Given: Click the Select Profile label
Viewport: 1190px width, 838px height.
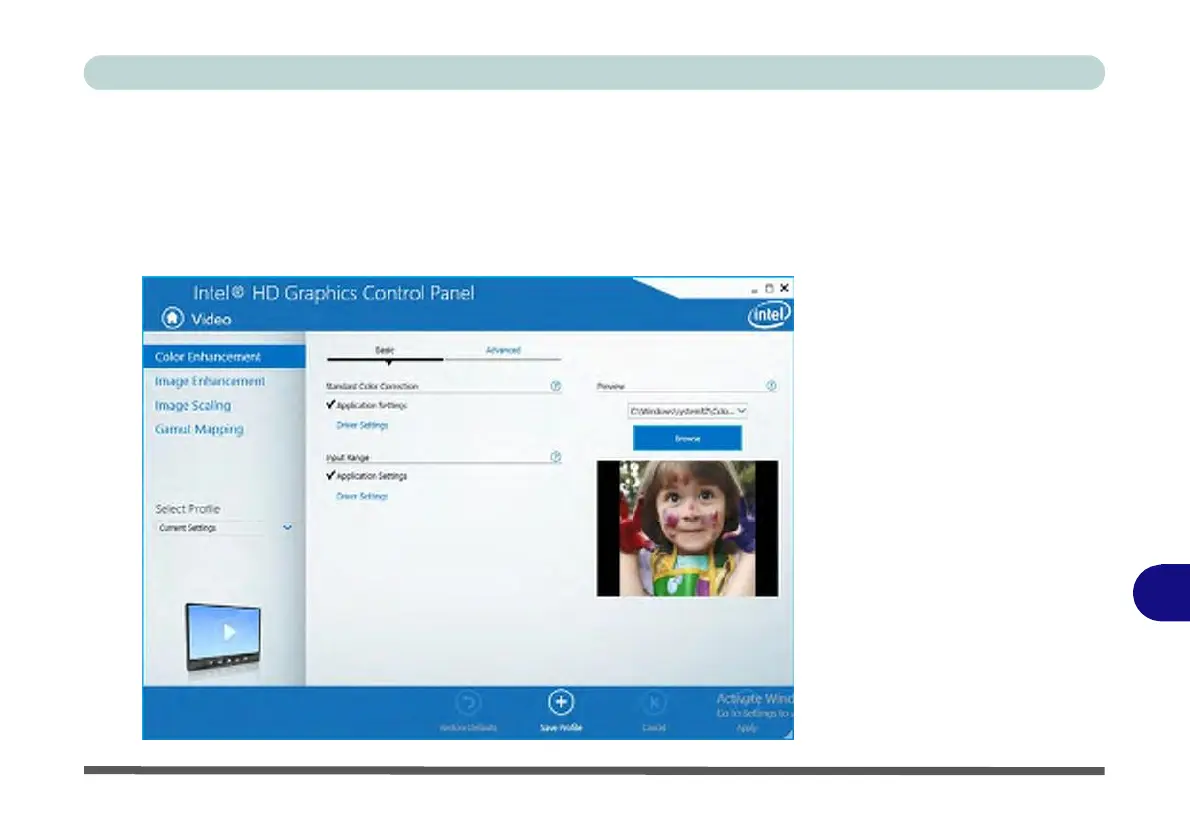Looking at the screenshot, I should (187, 509).
